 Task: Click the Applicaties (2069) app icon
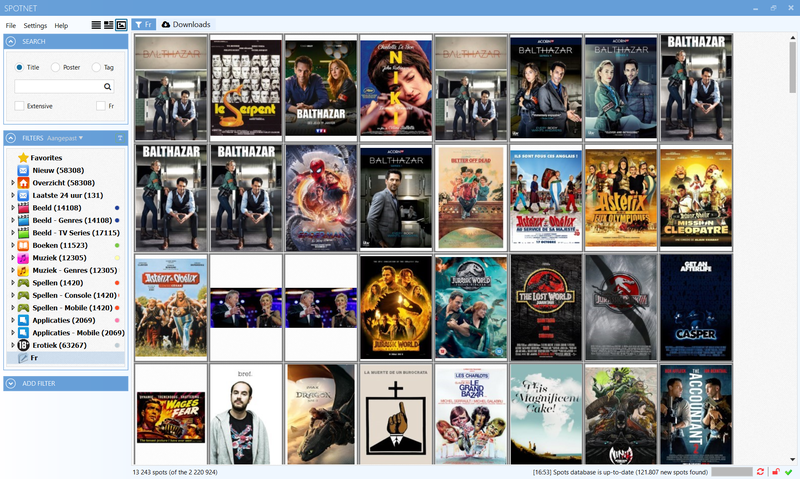pos(23,320)
